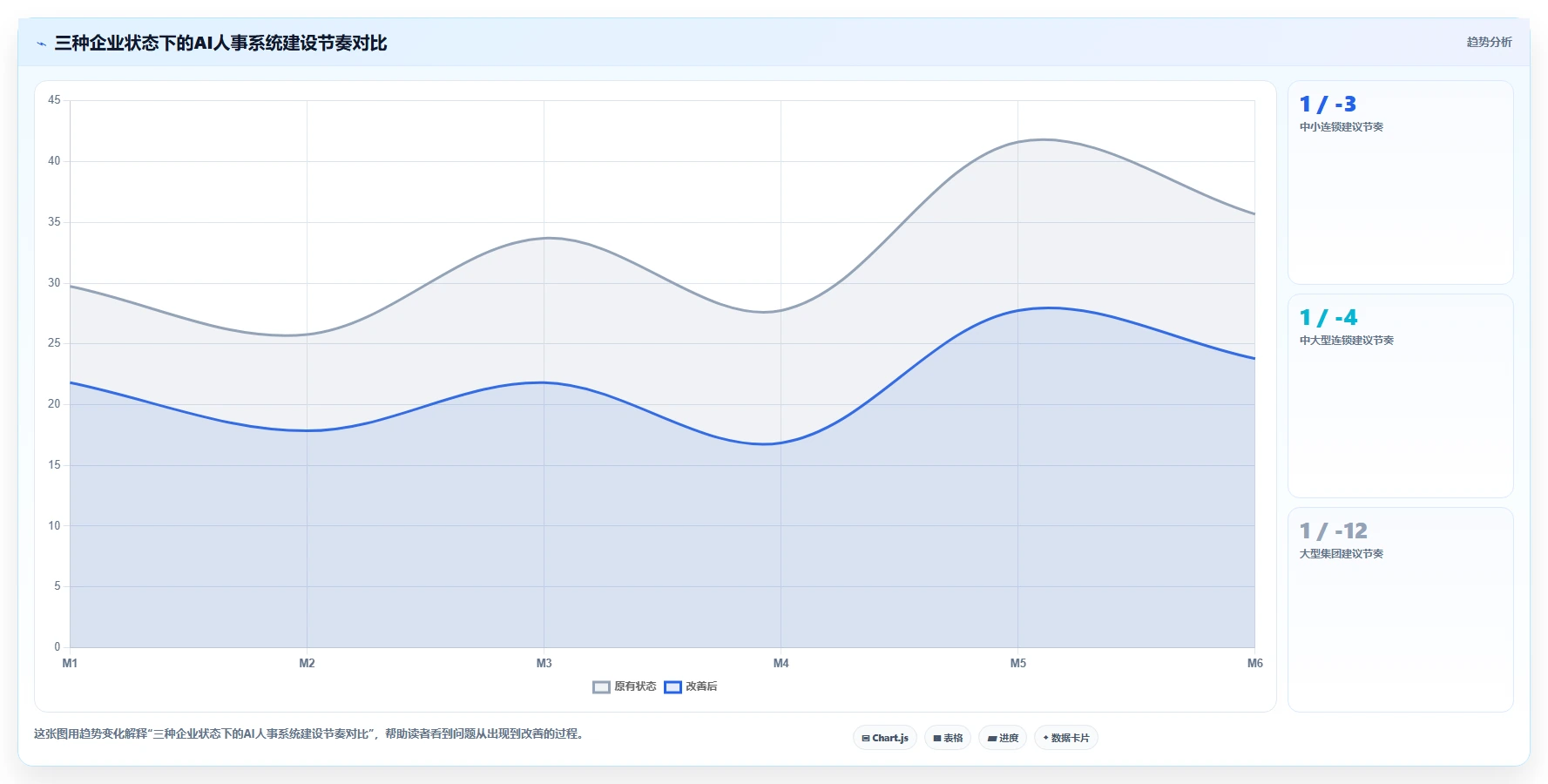Click the chart title 三种企业状态下的AI人事系统建设节奏对比
Screen dimensions: 1548x784
[x=220, y=43]
